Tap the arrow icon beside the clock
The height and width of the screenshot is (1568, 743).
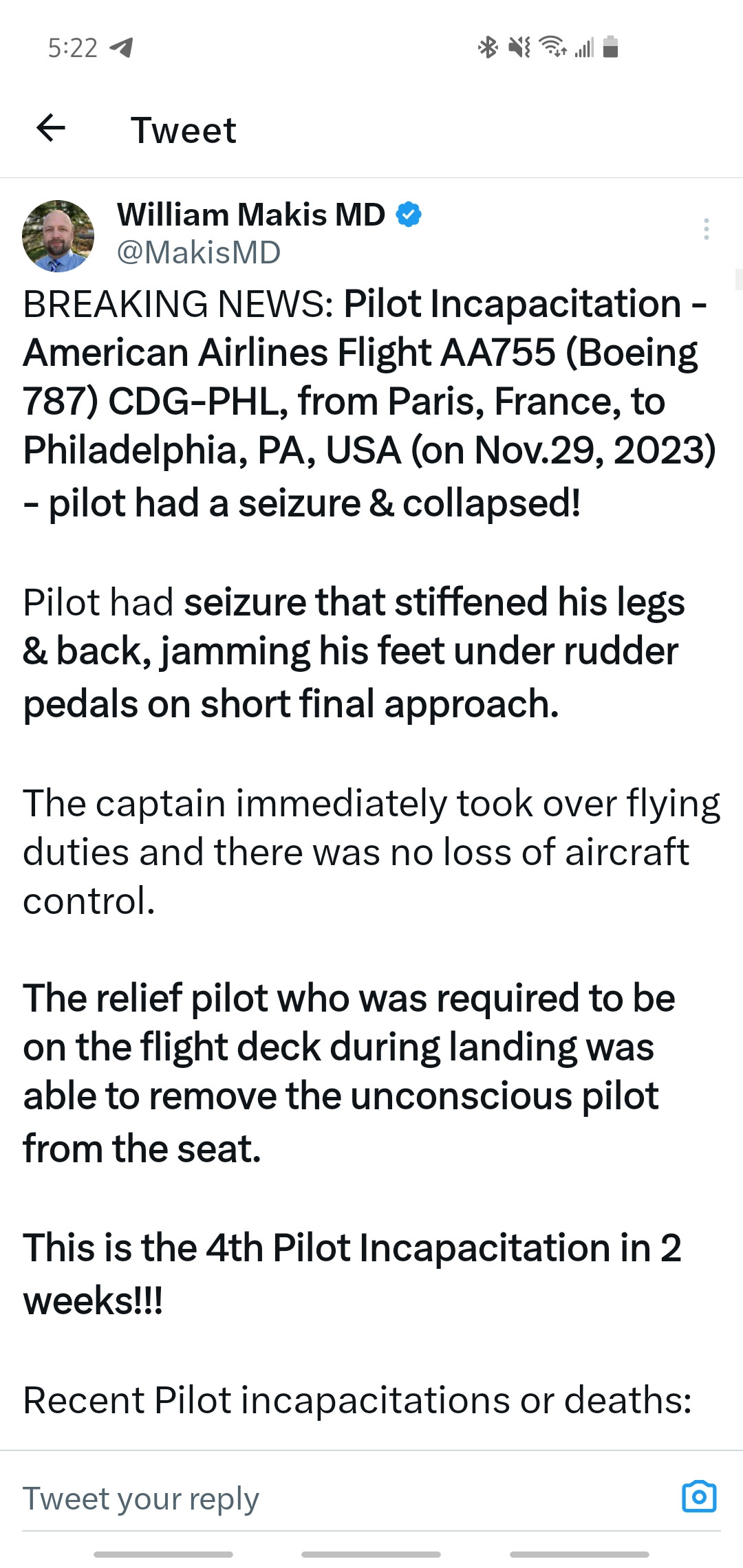click(x=122, y=47)
